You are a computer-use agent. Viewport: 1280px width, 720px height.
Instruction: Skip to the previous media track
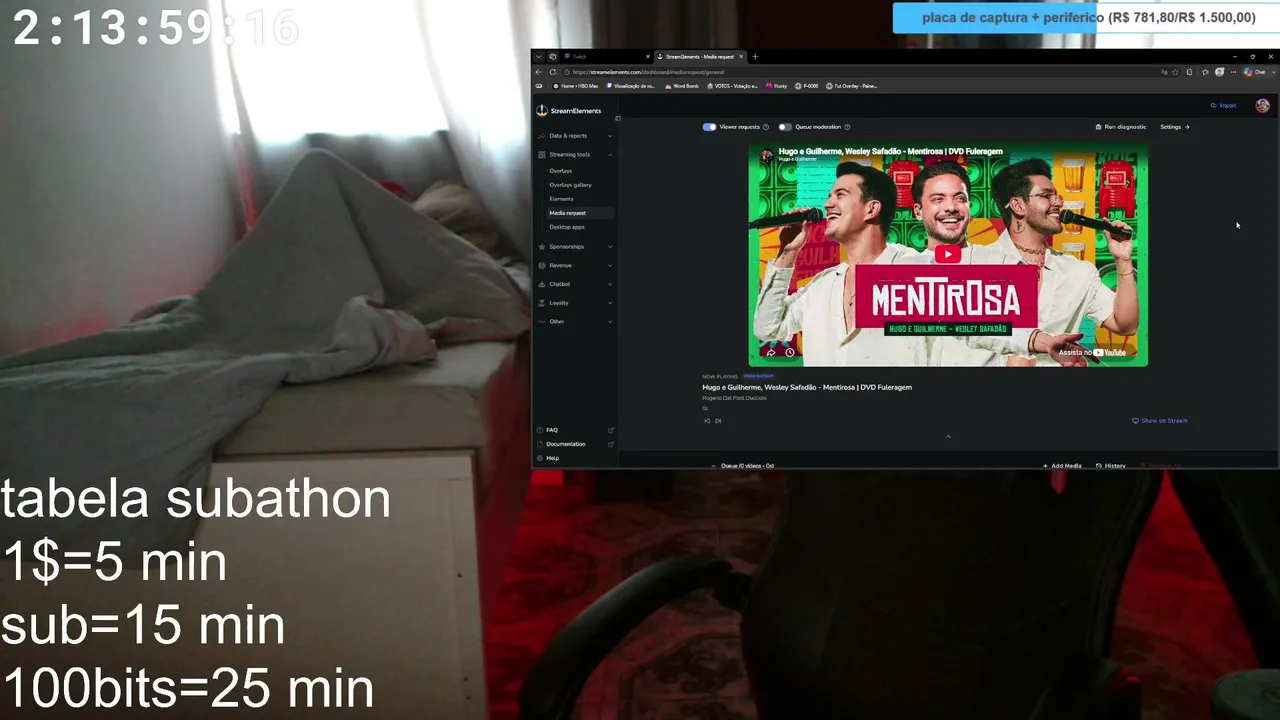click(x=707, y=421)
